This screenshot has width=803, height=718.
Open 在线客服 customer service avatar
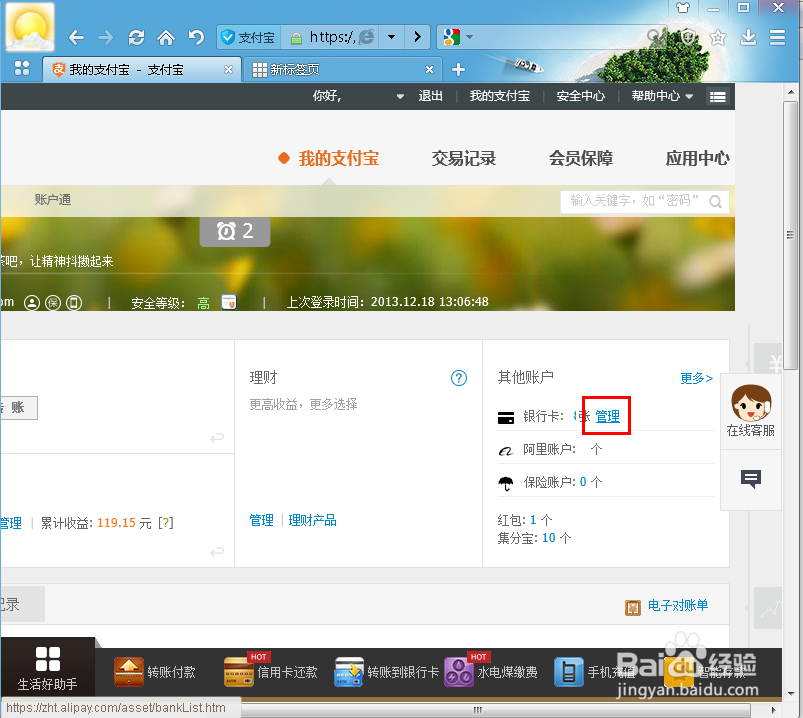[x=751, y=411]
